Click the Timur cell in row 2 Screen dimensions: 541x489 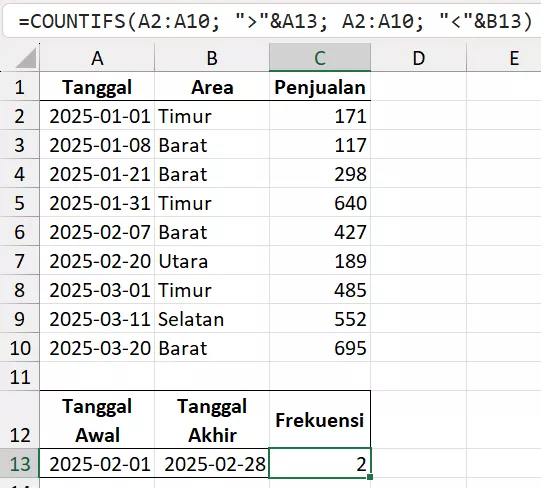(212, 116)
